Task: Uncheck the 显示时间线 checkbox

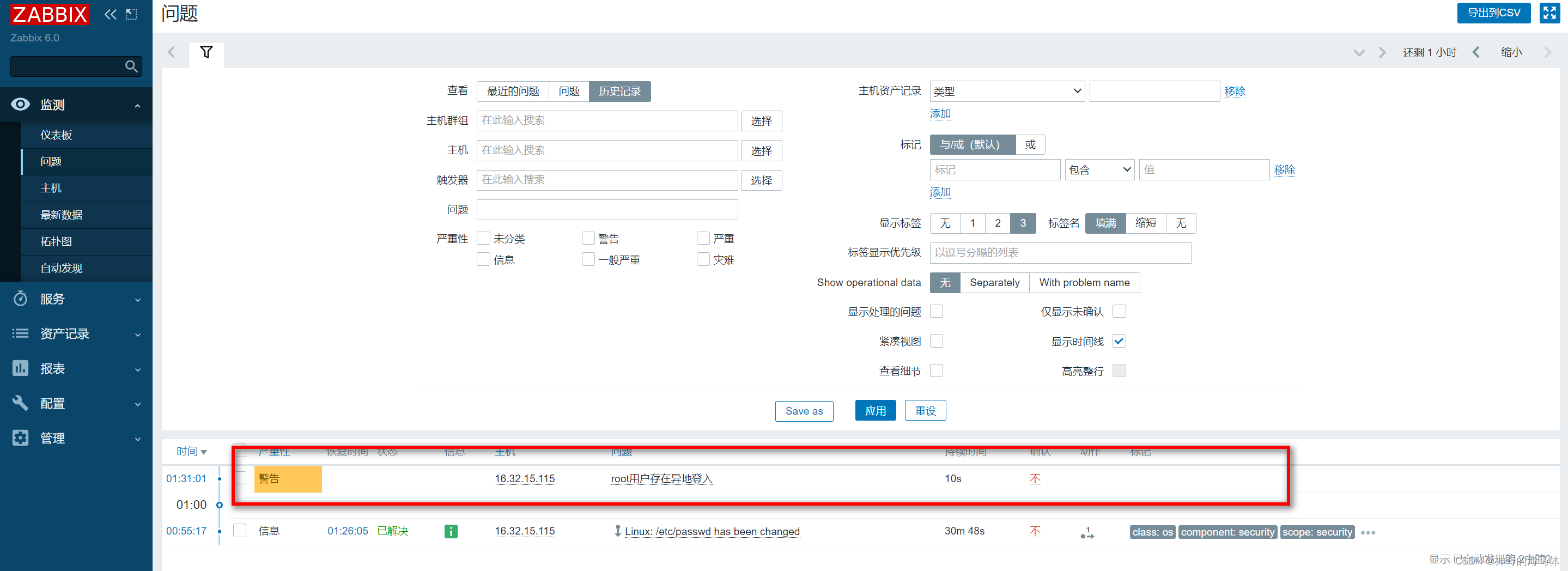Action: [1119, 341]
